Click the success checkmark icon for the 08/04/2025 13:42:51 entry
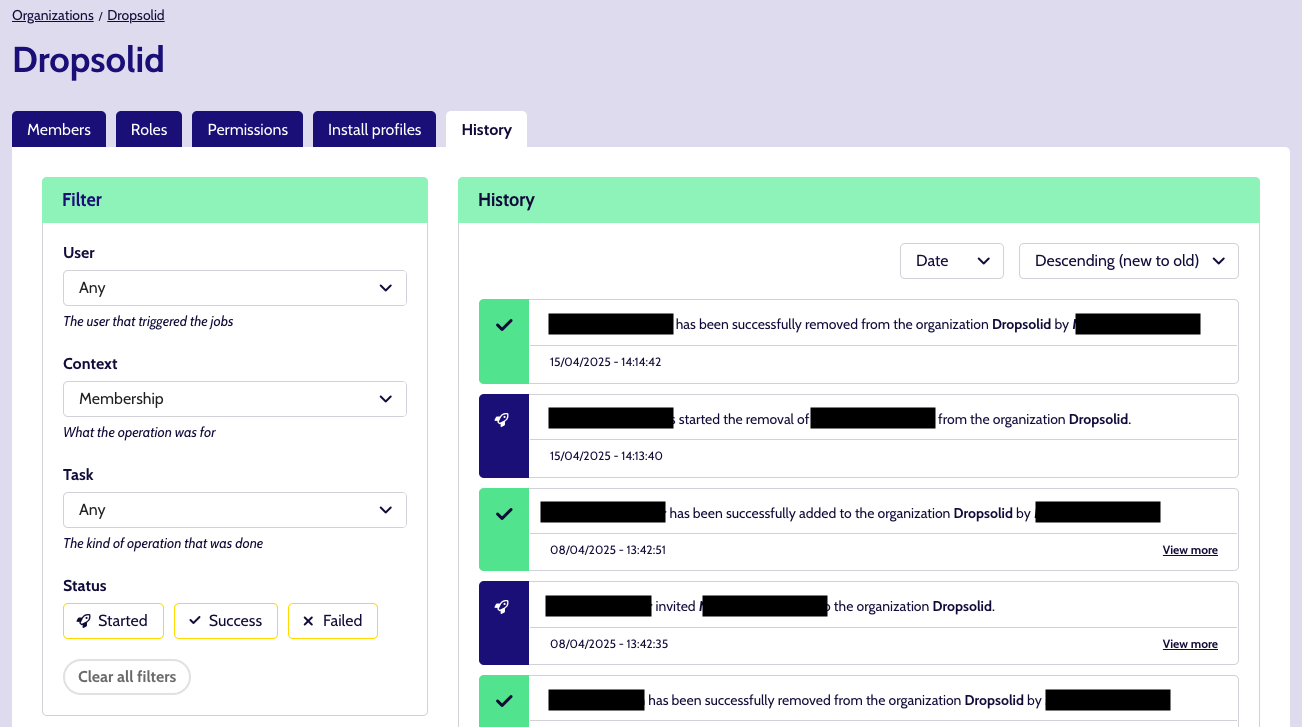This screenshot has height=727, width=1302. coord(504,514)
